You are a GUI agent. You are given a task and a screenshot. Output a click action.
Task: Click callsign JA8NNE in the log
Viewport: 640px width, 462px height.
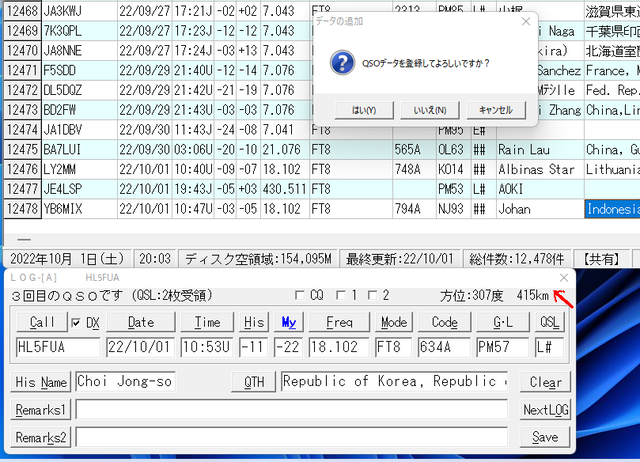(x=62, y=51)
